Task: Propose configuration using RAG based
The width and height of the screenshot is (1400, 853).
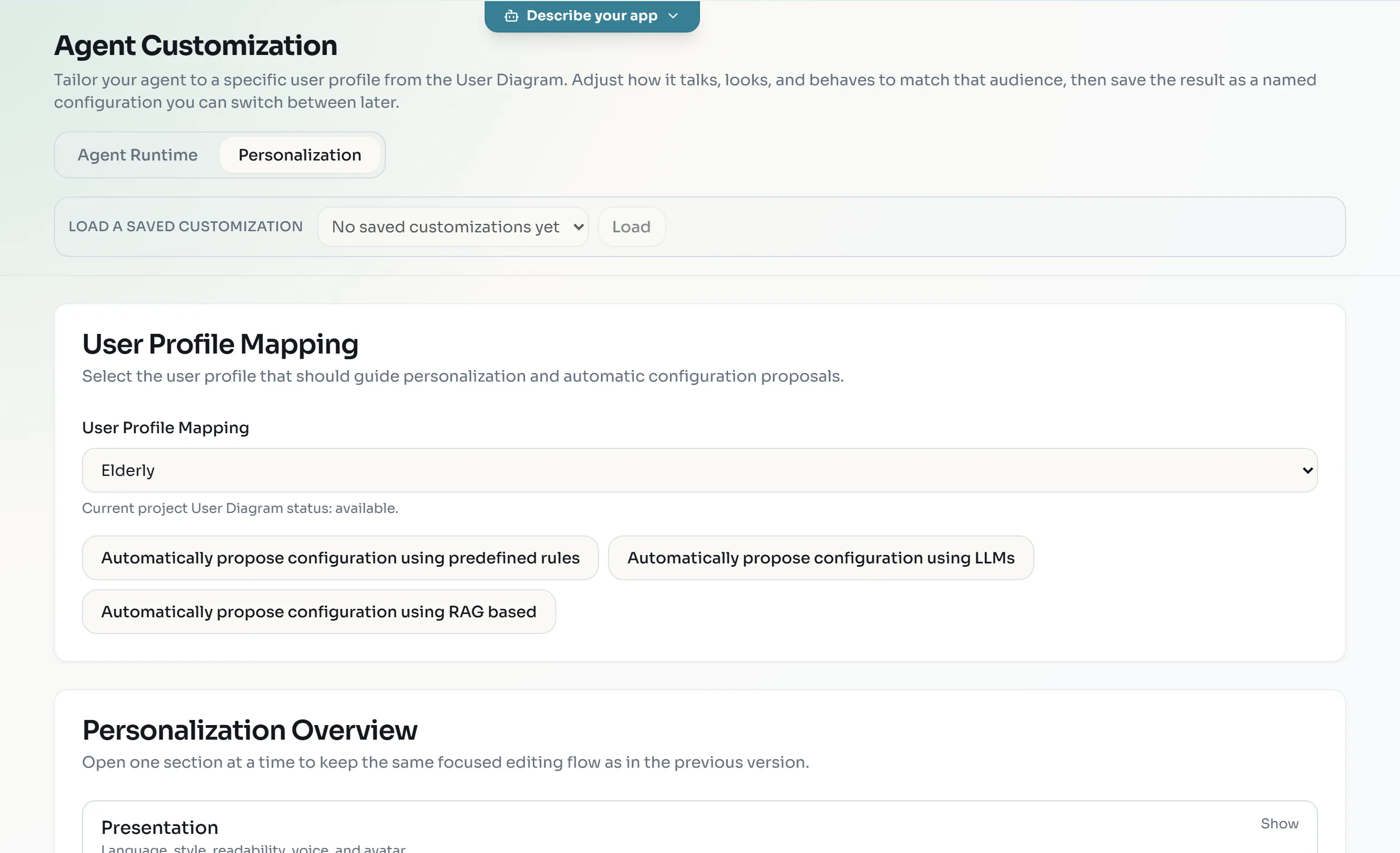Action: 319,612
